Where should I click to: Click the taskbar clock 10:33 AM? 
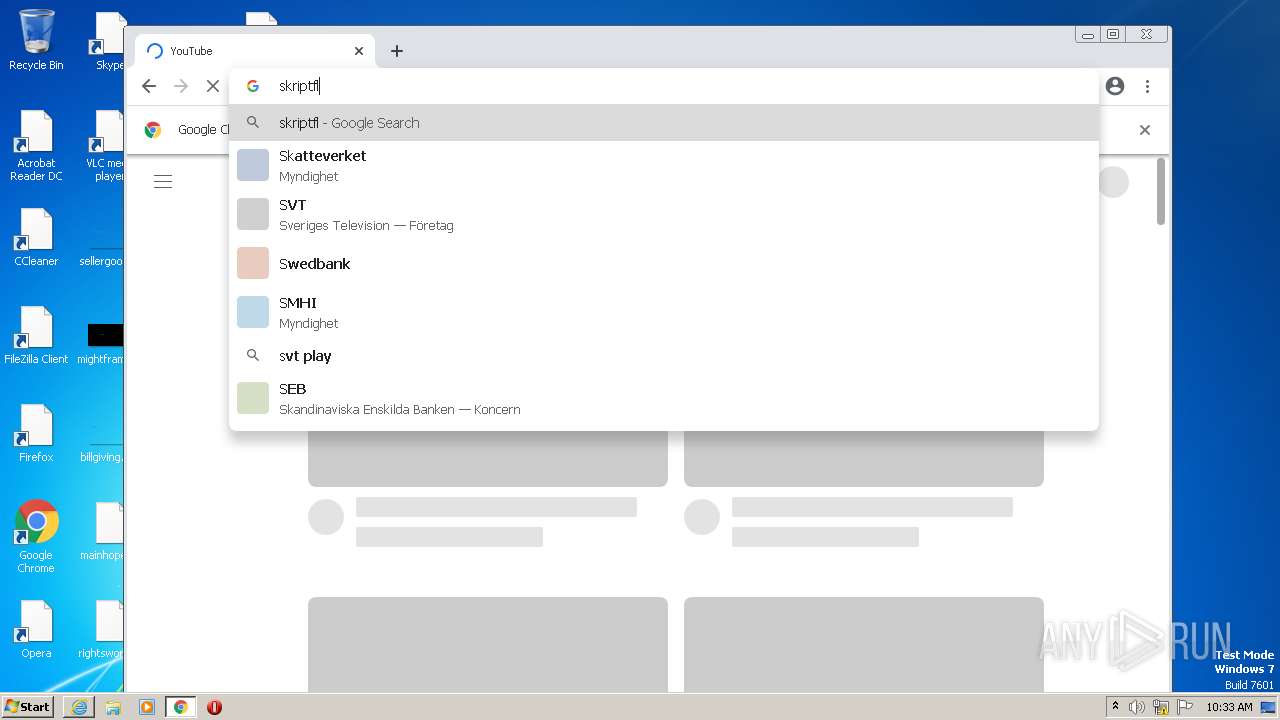[1229, 707]
